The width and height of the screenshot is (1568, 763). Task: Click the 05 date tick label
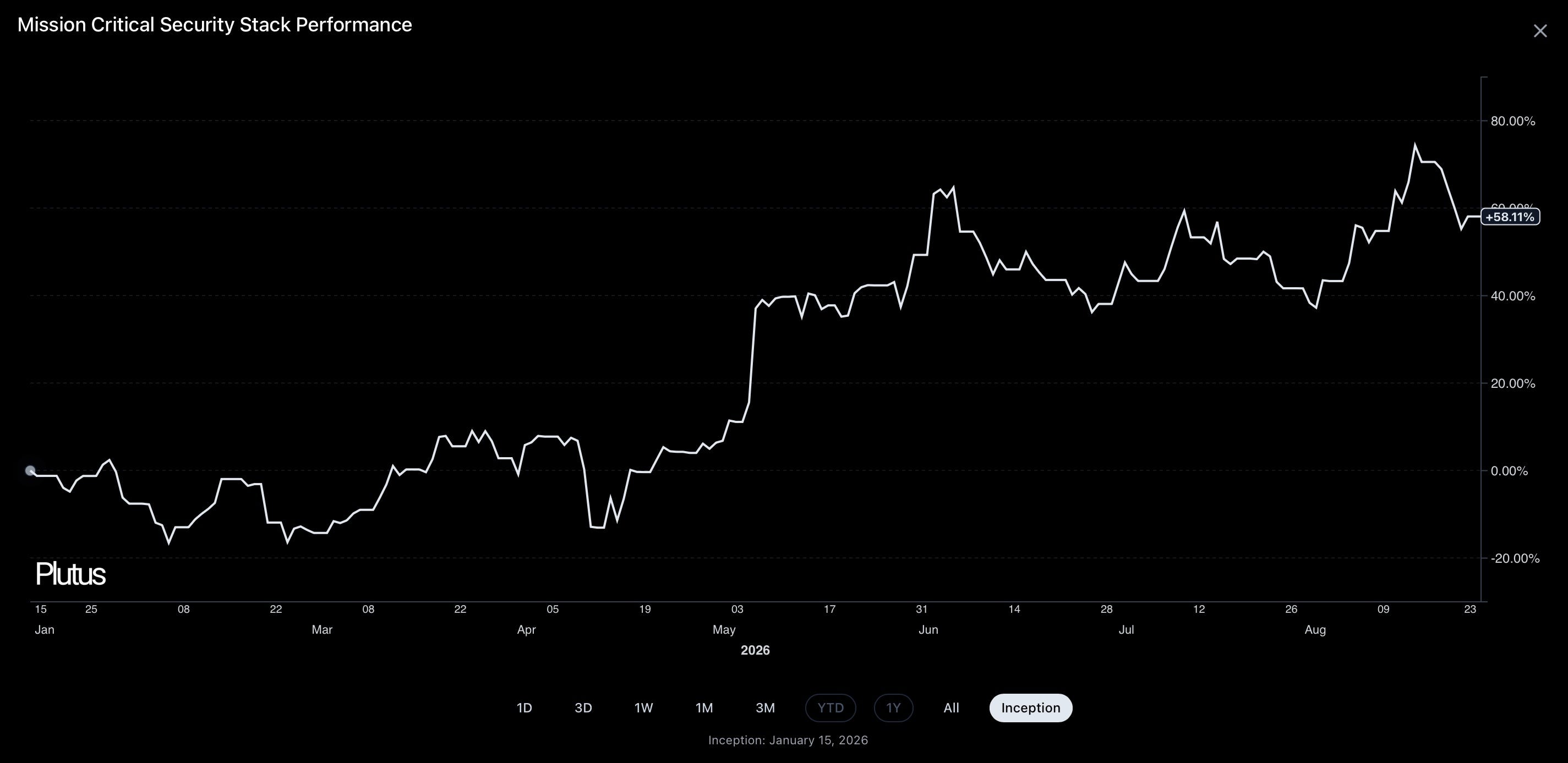coord(553,609)
